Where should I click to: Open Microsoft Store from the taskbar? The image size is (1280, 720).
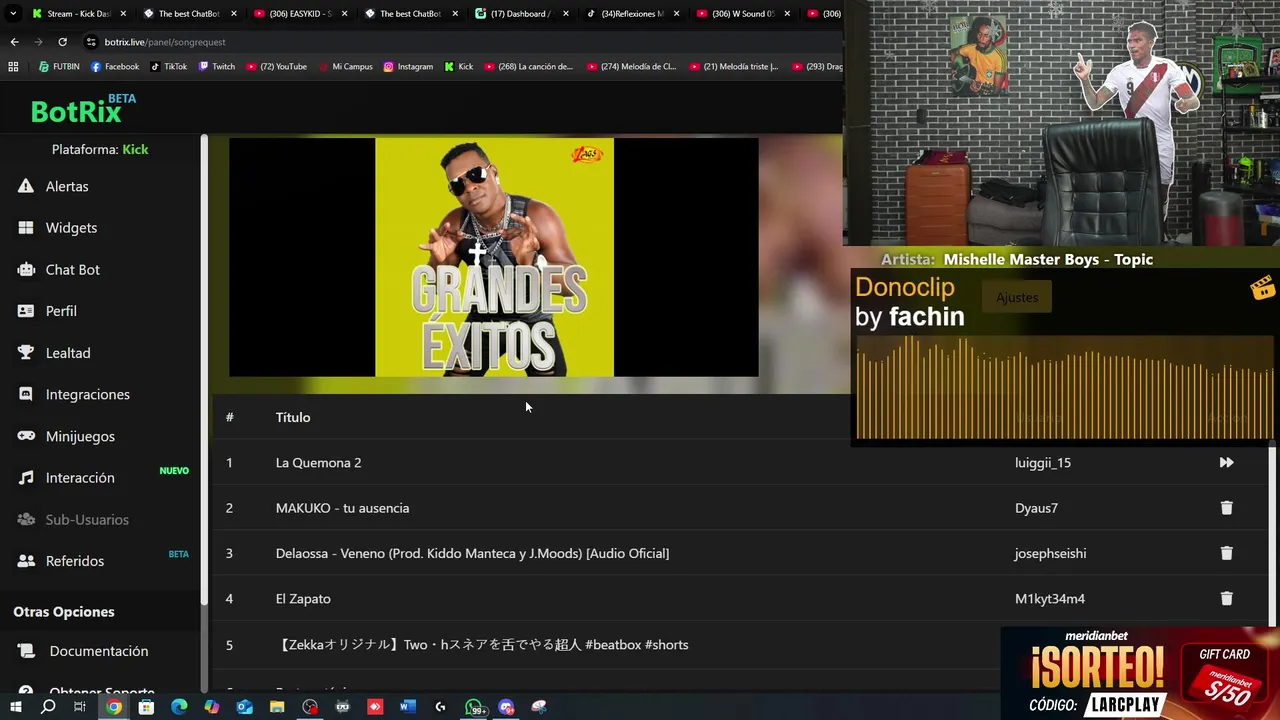(146, 707)
